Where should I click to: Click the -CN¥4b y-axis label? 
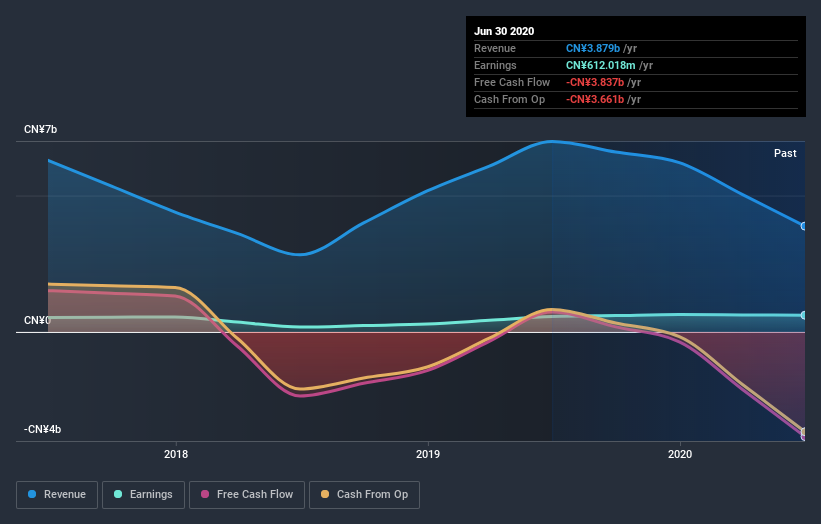42,429
